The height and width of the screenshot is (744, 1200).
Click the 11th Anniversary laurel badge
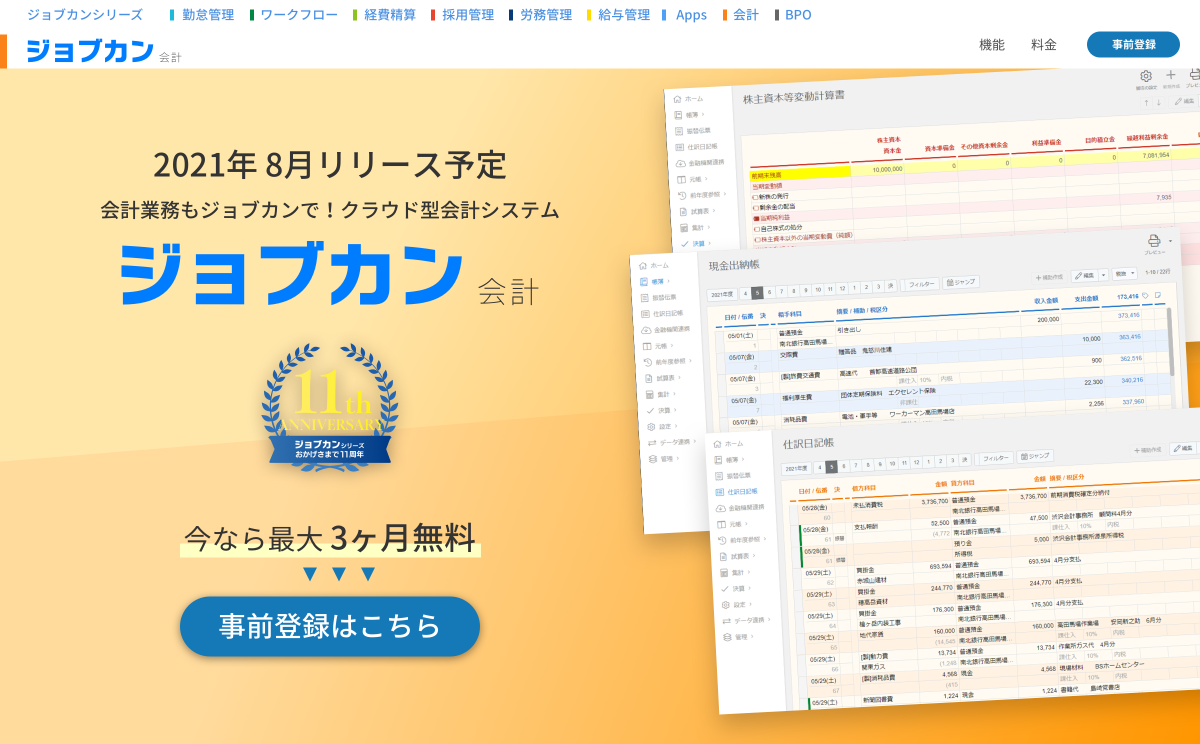[x=330, y=407]
